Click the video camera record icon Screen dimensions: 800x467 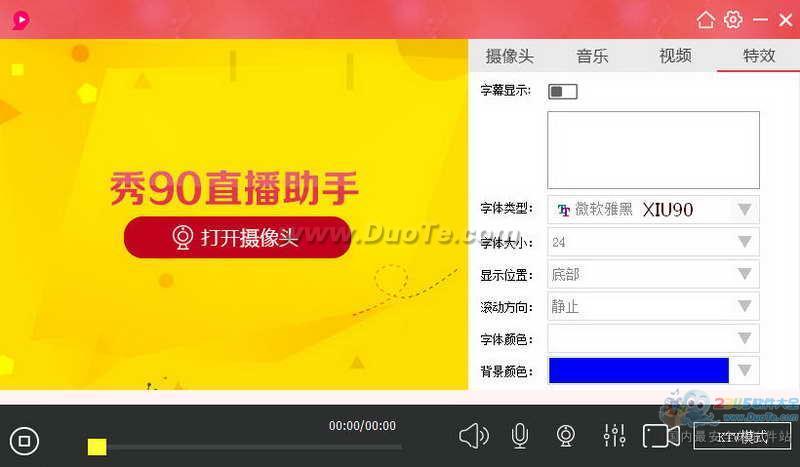click(660, 436)
